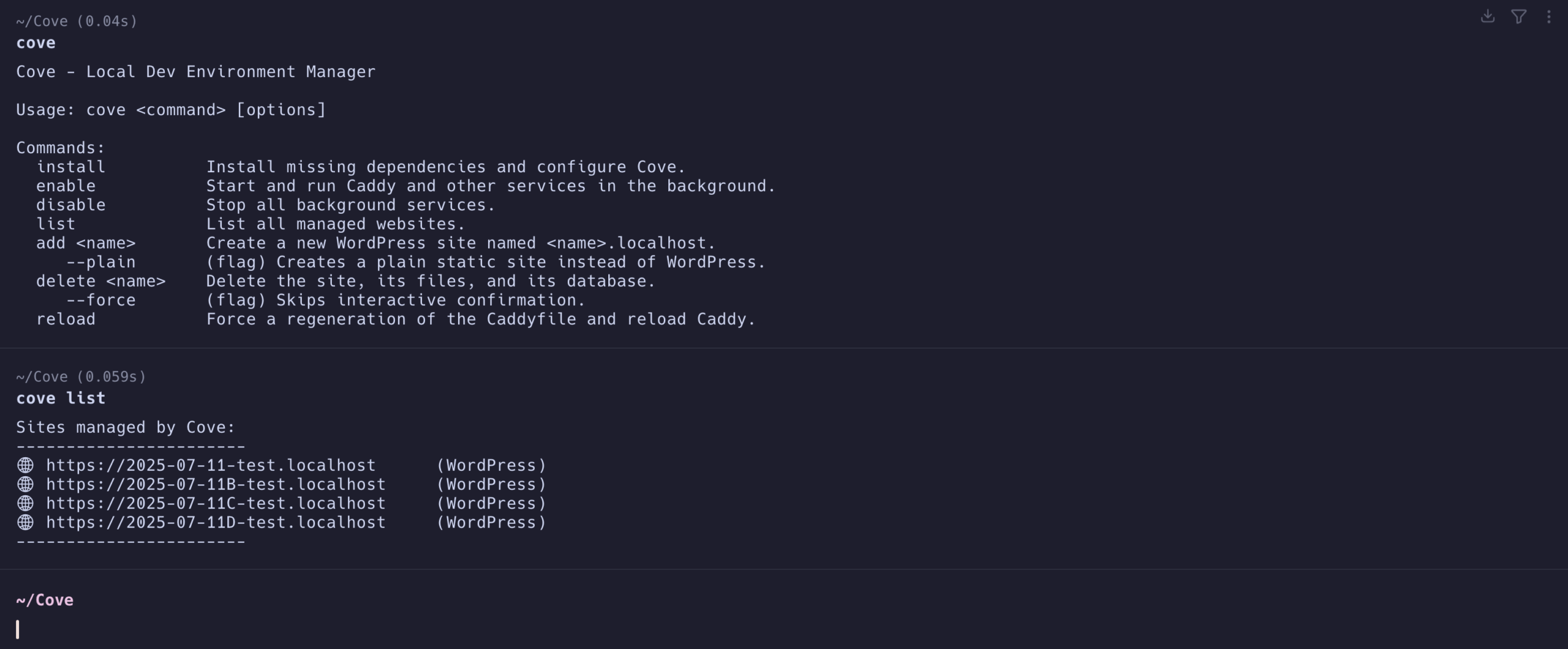
Task: Click the pink ~/Cove prompt directory label
Action: tap(45, 600)
